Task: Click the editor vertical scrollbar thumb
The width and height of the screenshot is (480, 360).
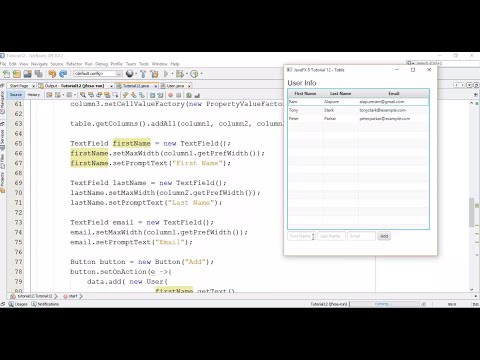Action: point(471,212)
